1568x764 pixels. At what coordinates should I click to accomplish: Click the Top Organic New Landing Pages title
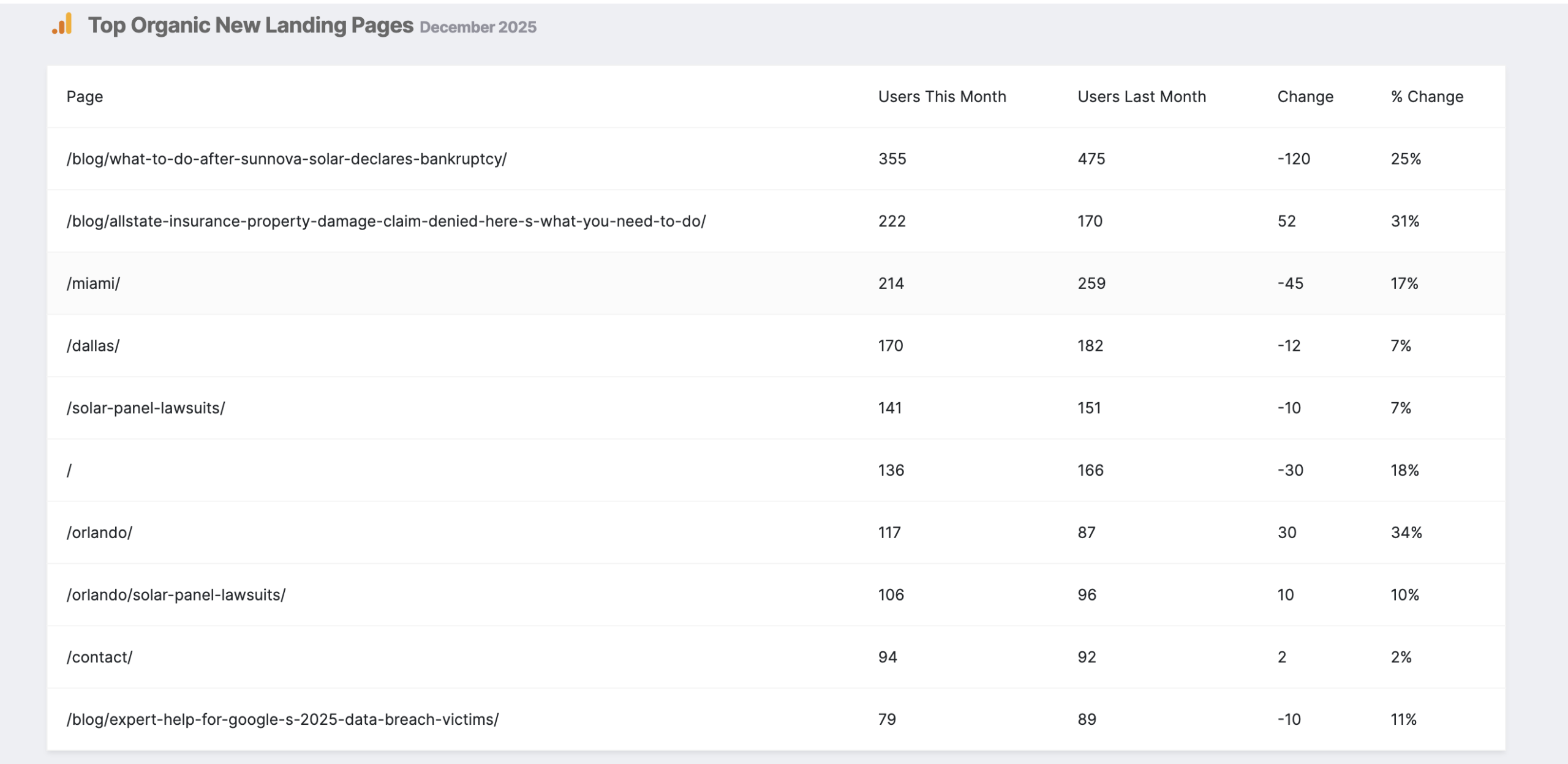coord(251,25)
